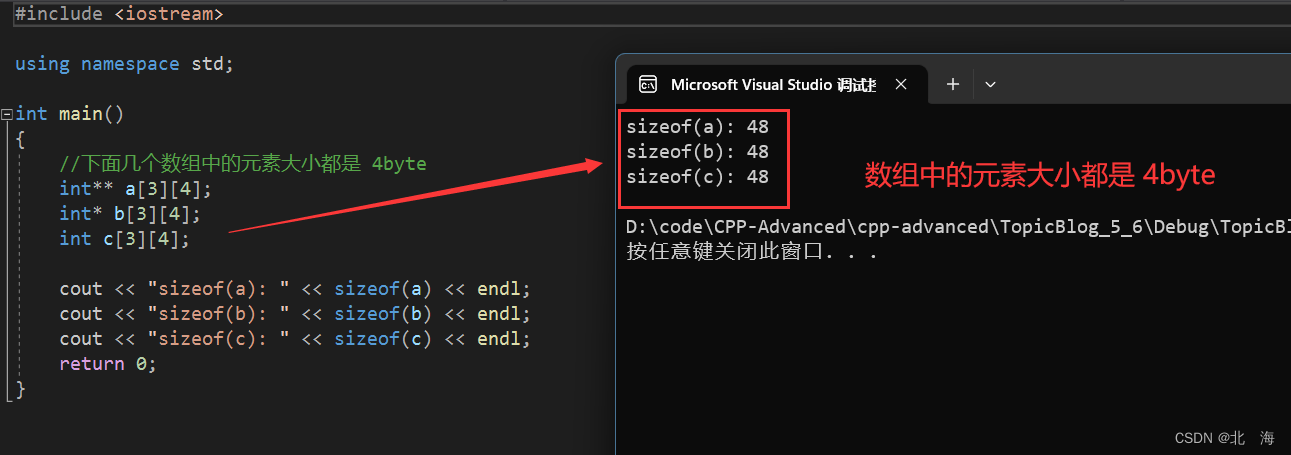Click the 'using namespace std;' line
This screenshot has height=455, width=1291.
point(124,64)
